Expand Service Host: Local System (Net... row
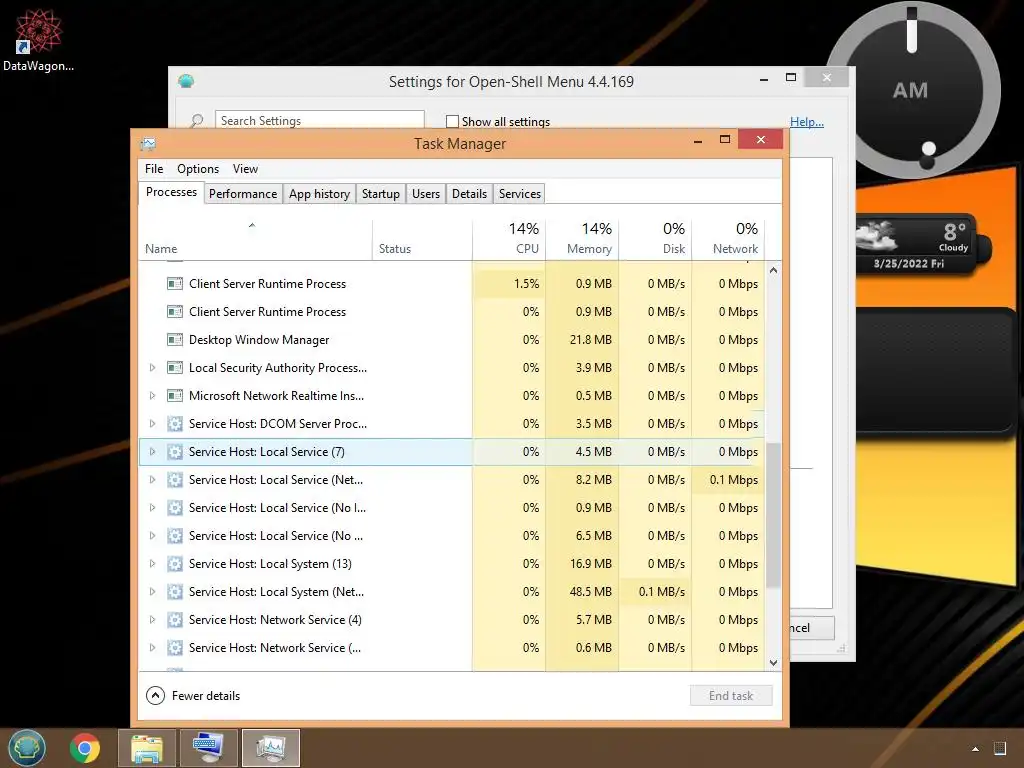 coord(152,592)
